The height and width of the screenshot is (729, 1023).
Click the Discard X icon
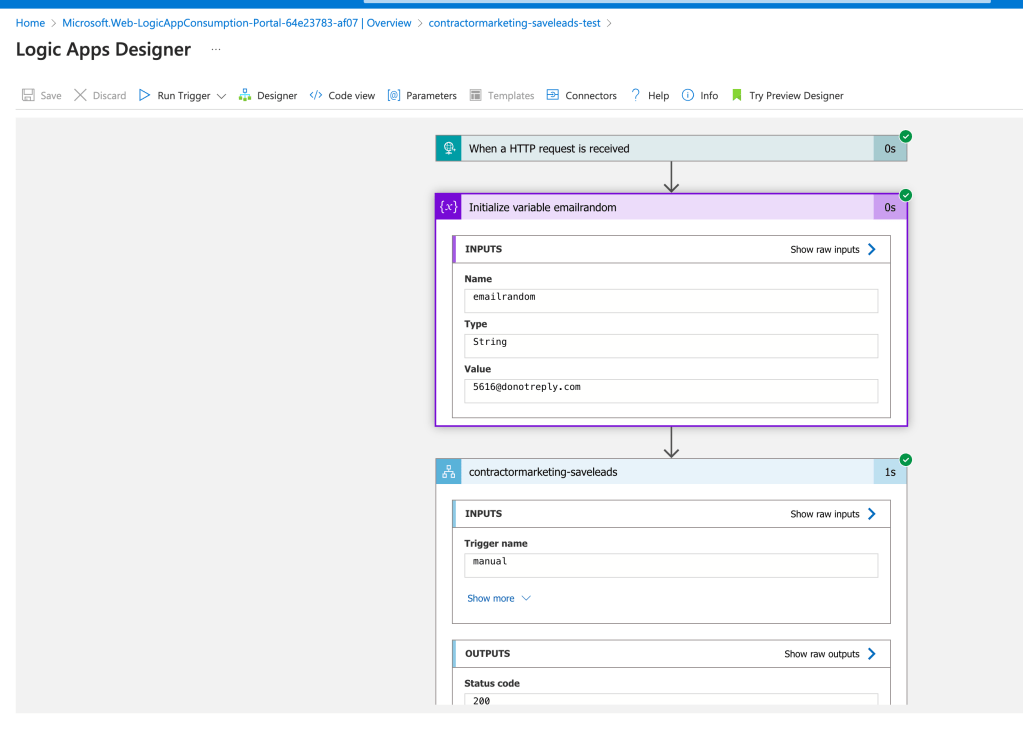tap(80, 95)
